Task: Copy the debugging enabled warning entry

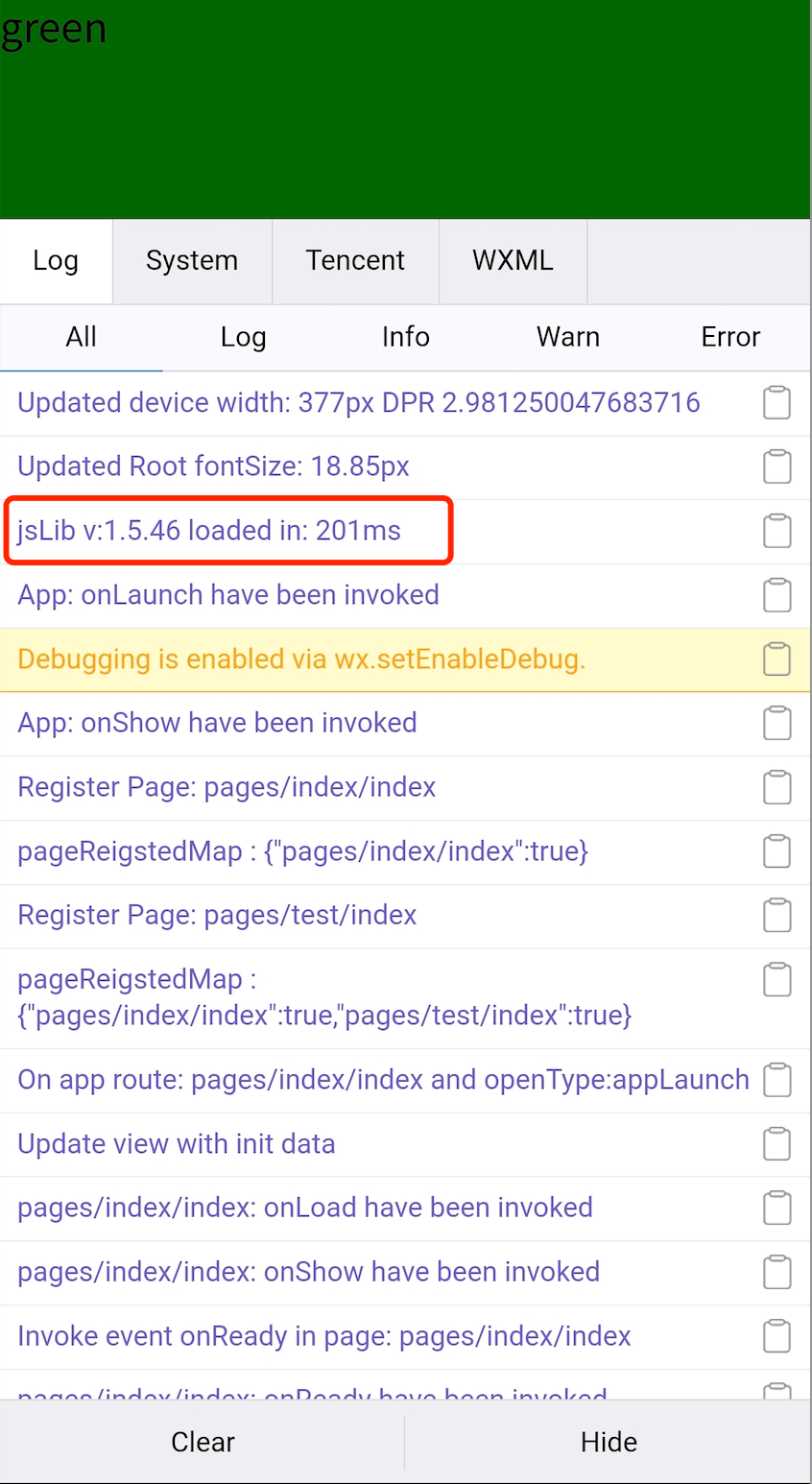Action: tap(776, 659)
